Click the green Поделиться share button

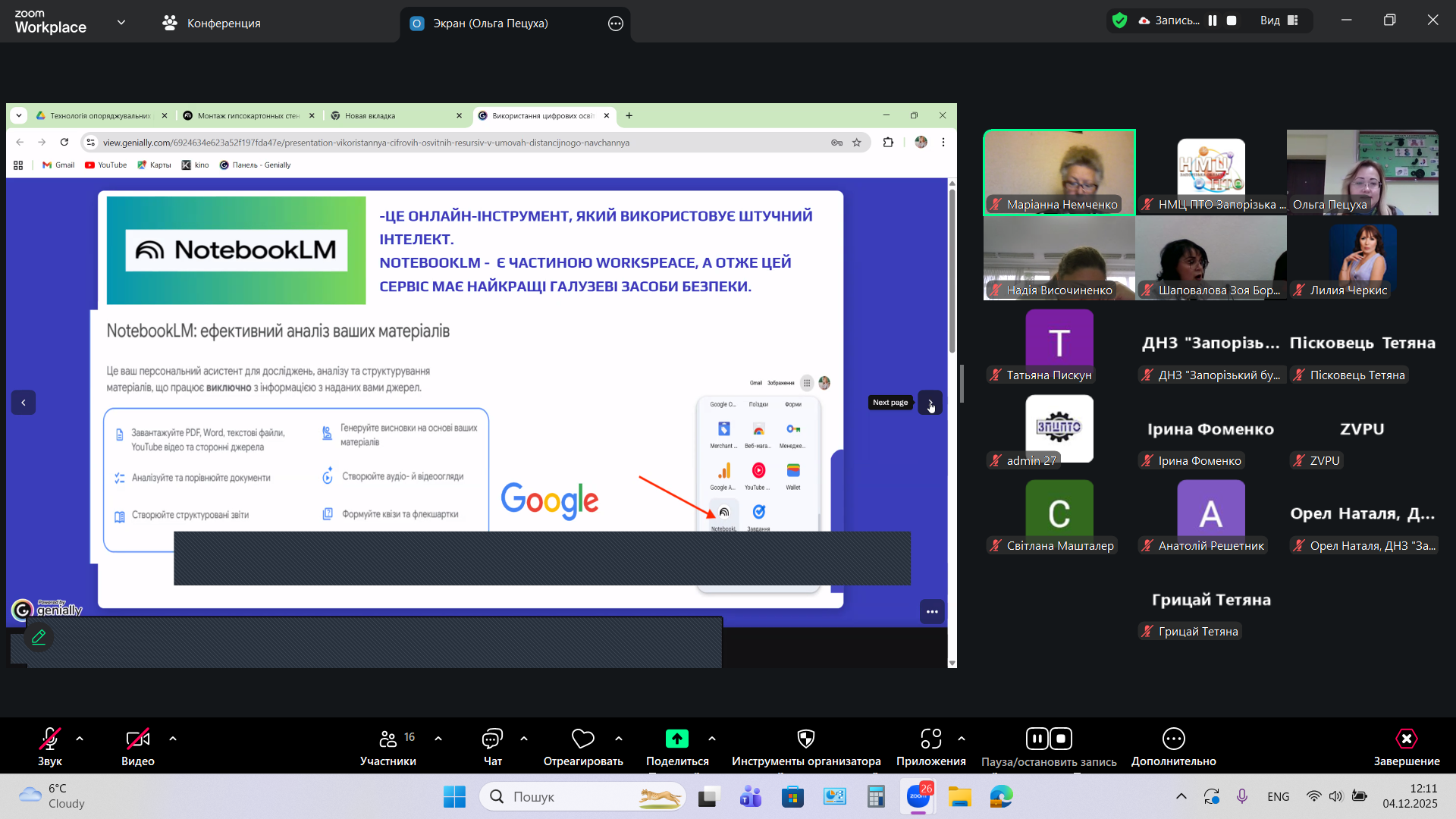pyautogui.click(x=677, y=747)
